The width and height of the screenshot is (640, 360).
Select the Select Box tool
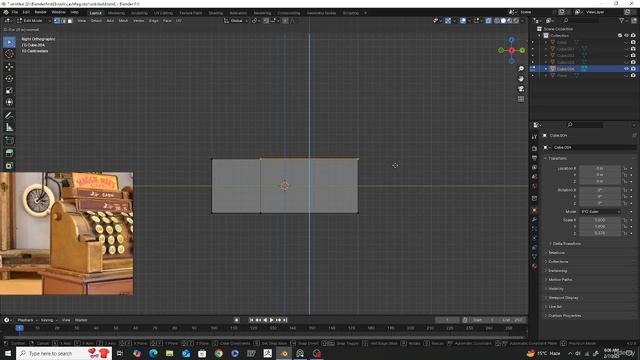(x=9, y=42)
